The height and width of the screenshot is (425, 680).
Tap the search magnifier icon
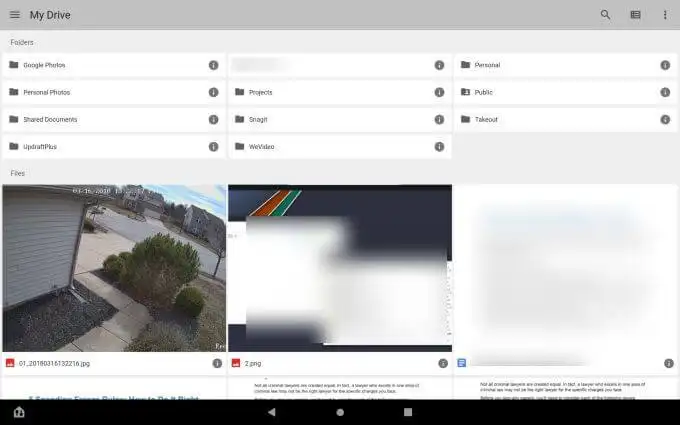(x=605, y=15)
